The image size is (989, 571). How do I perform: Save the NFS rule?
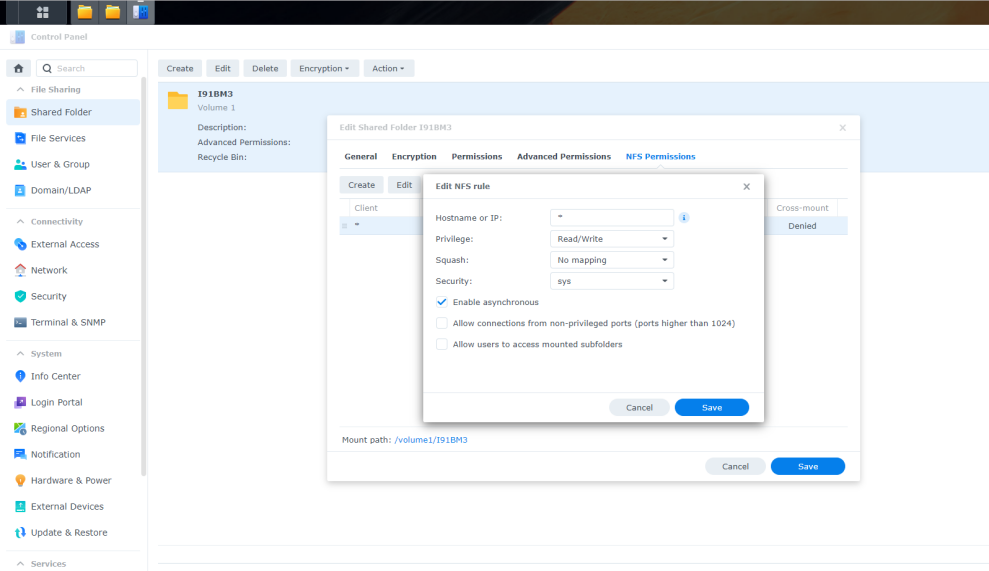click(711, 407)
